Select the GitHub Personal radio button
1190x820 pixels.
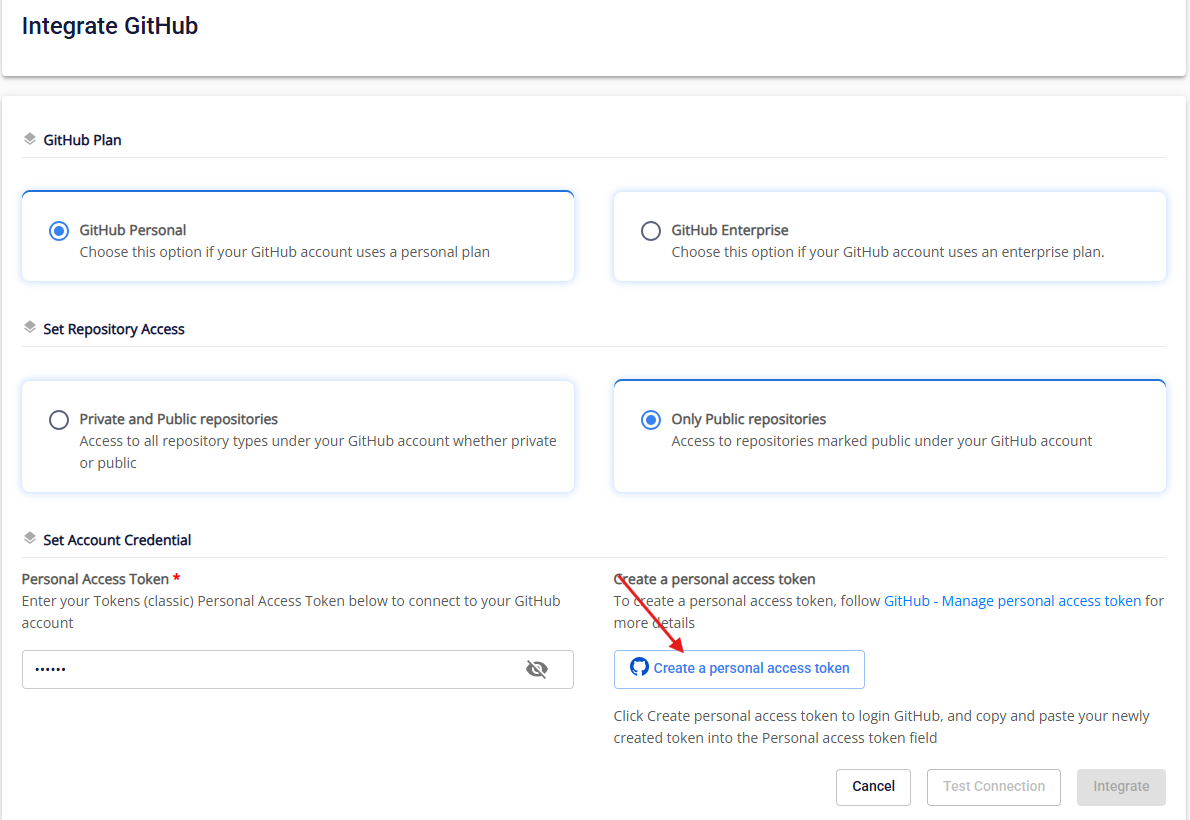pyautogui.click(x=59, y=231)
